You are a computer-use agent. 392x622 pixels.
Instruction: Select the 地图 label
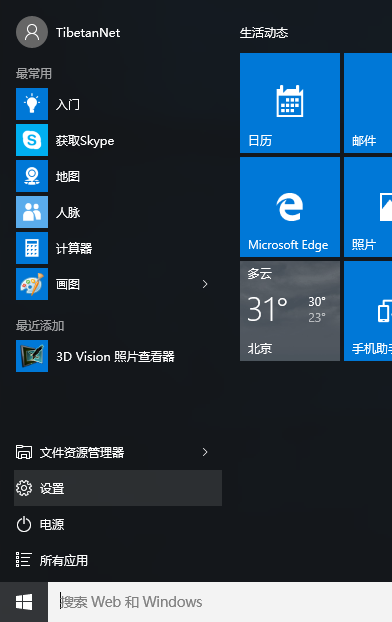click(68, 176)
